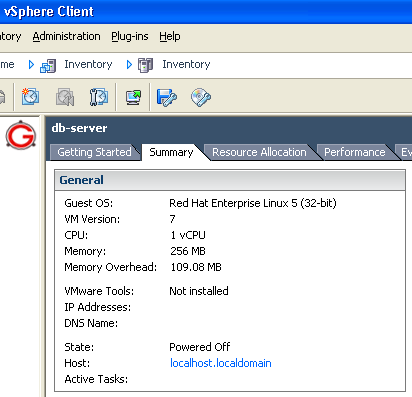Click the IP Addresses label
Screen dimensions: 412x397
(98, 307)
